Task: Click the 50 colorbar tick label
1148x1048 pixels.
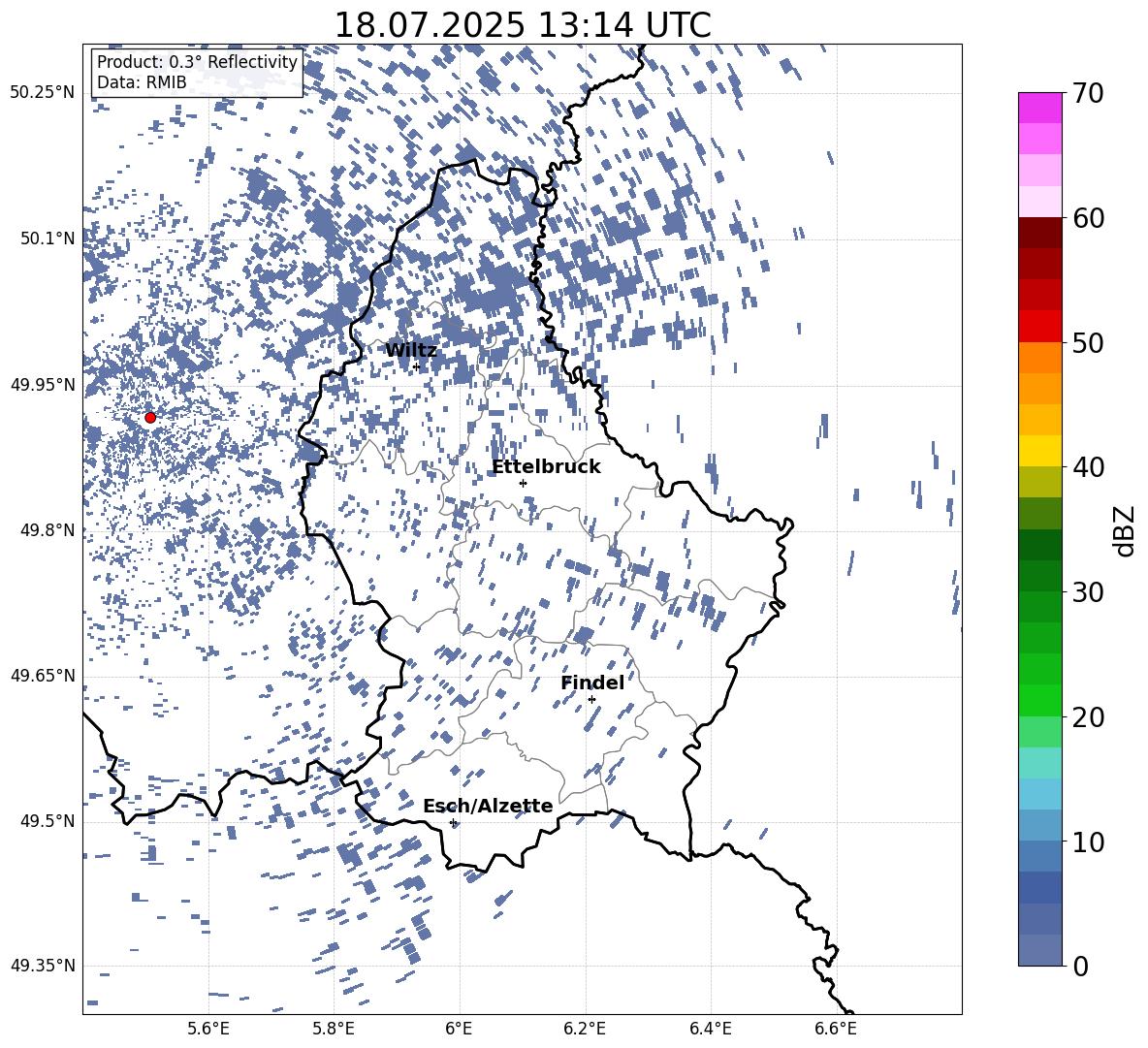Action: click(x=1088, y=343)
